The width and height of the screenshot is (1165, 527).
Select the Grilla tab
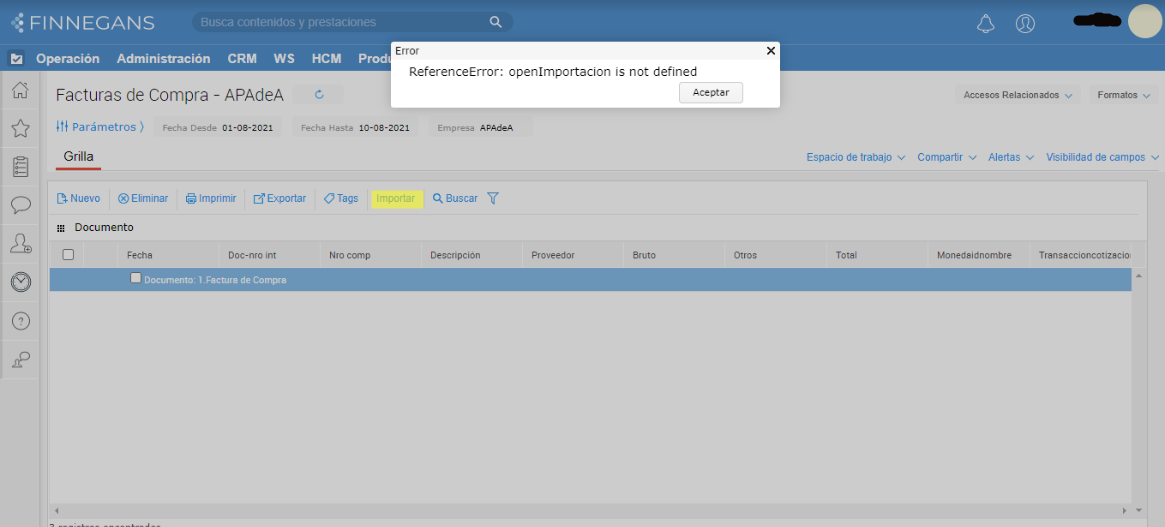click(78, 157)
